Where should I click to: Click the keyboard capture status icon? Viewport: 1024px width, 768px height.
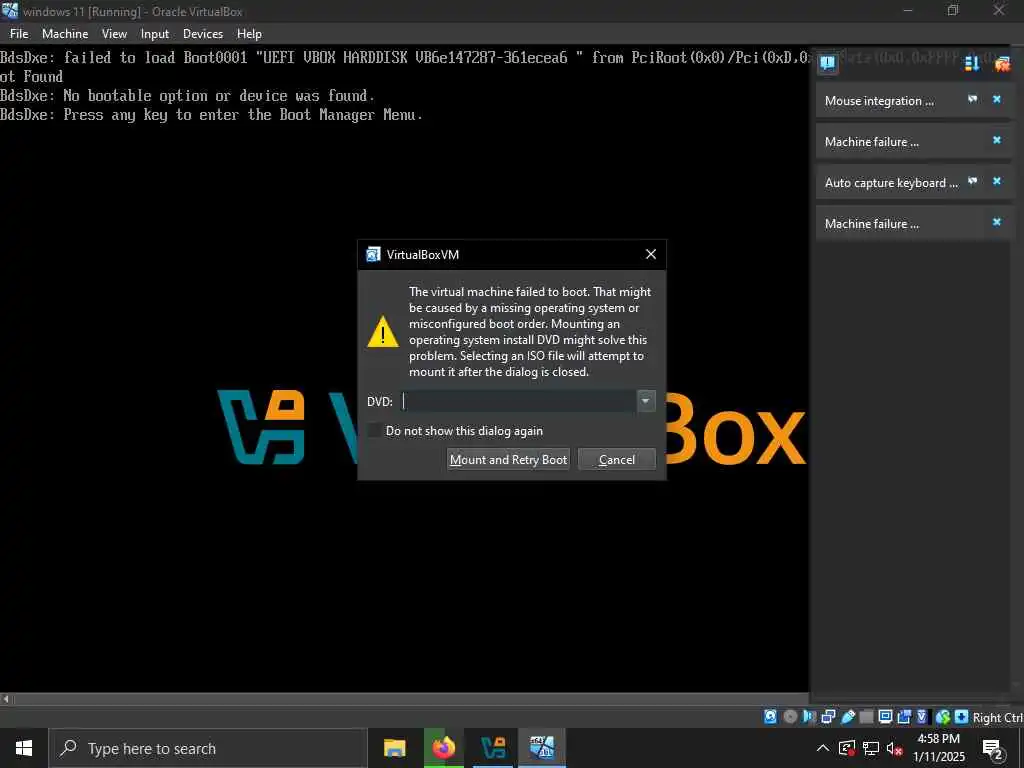point(961,717)
